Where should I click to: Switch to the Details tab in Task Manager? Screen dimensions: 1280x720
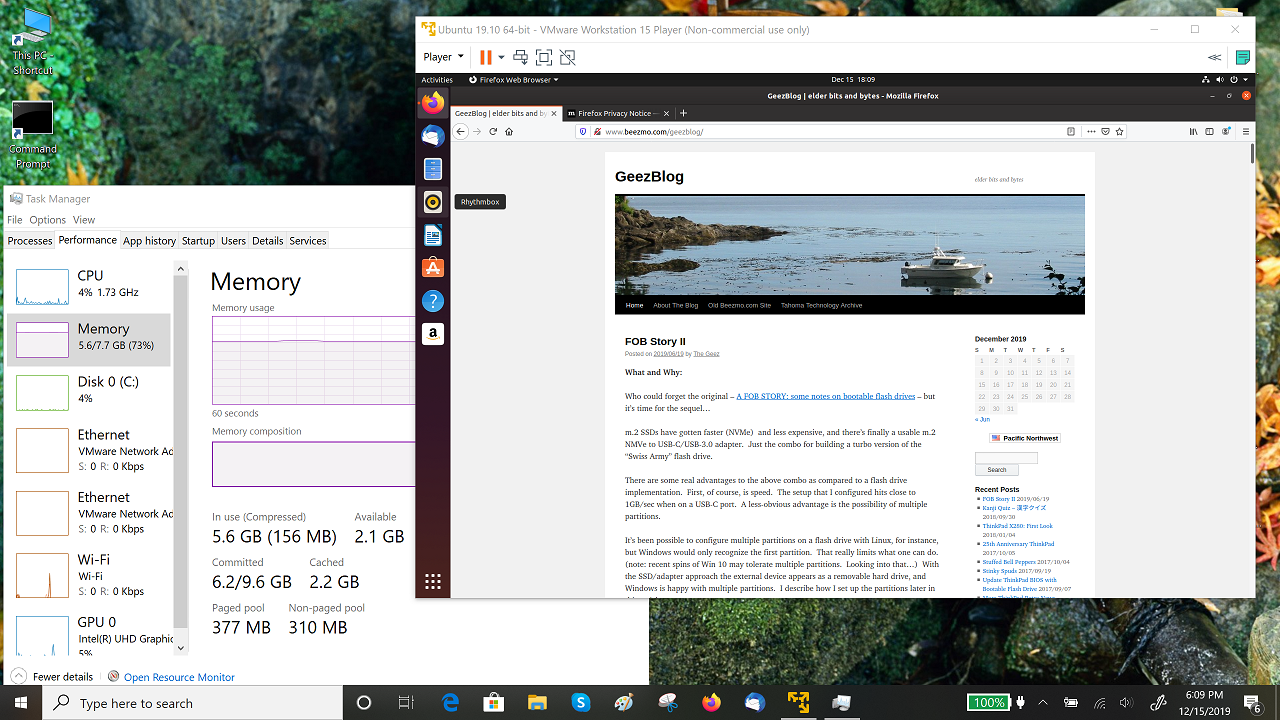click(x=267, y=241)
